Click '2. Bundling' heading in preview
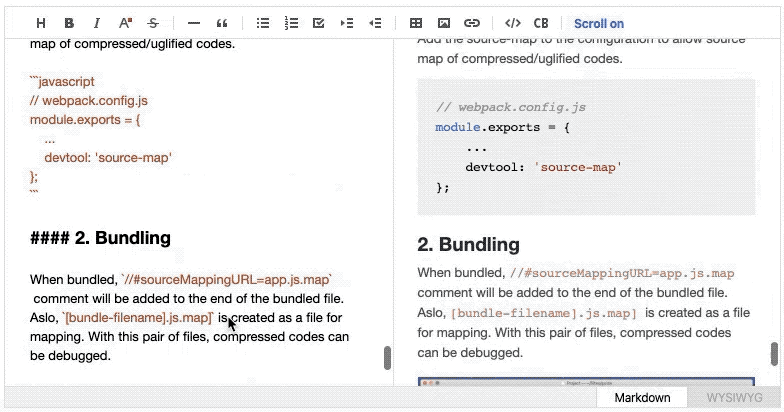Viewport: 784px width, 412px height. 468,244
